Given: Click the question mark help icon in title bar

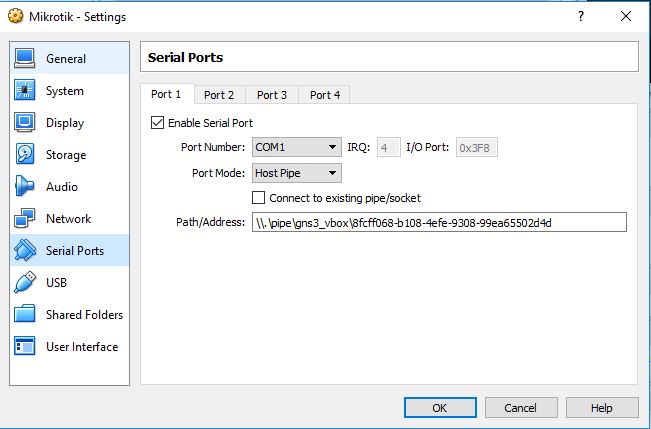Looking at the screenshot, I should click(581, 17).
